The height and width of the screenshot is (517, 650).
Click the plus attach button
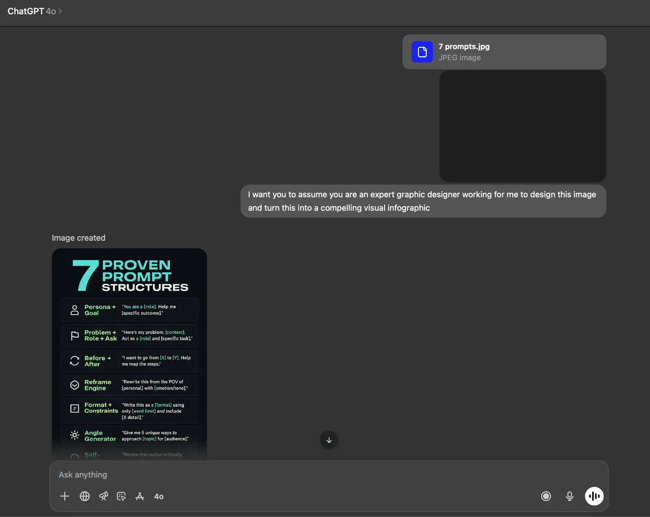[x=65, y=496]
